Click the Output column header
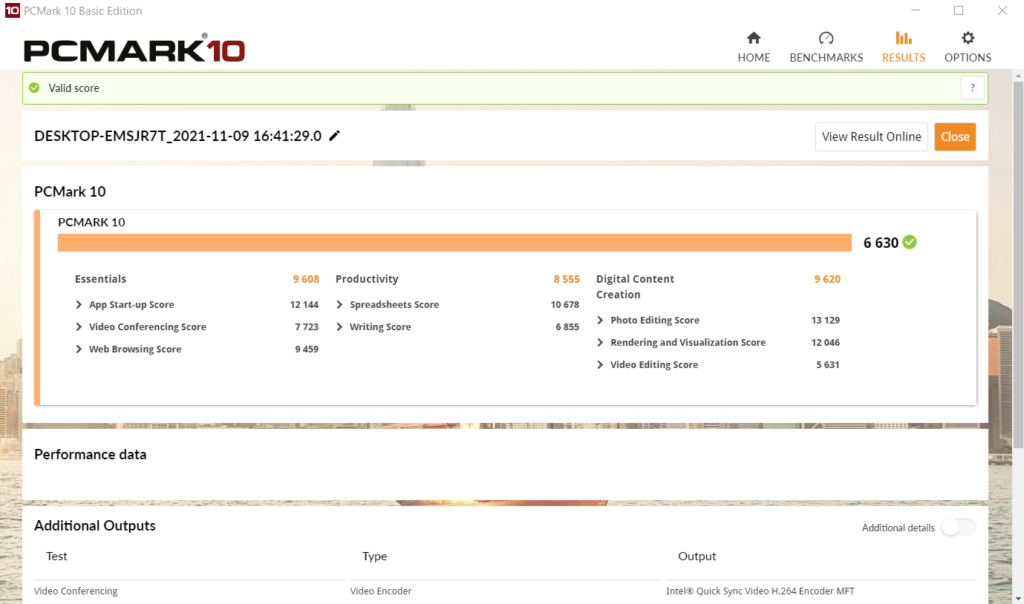Image resolution: width=1024 pixels, height=604 pixels. click(697, 556)
